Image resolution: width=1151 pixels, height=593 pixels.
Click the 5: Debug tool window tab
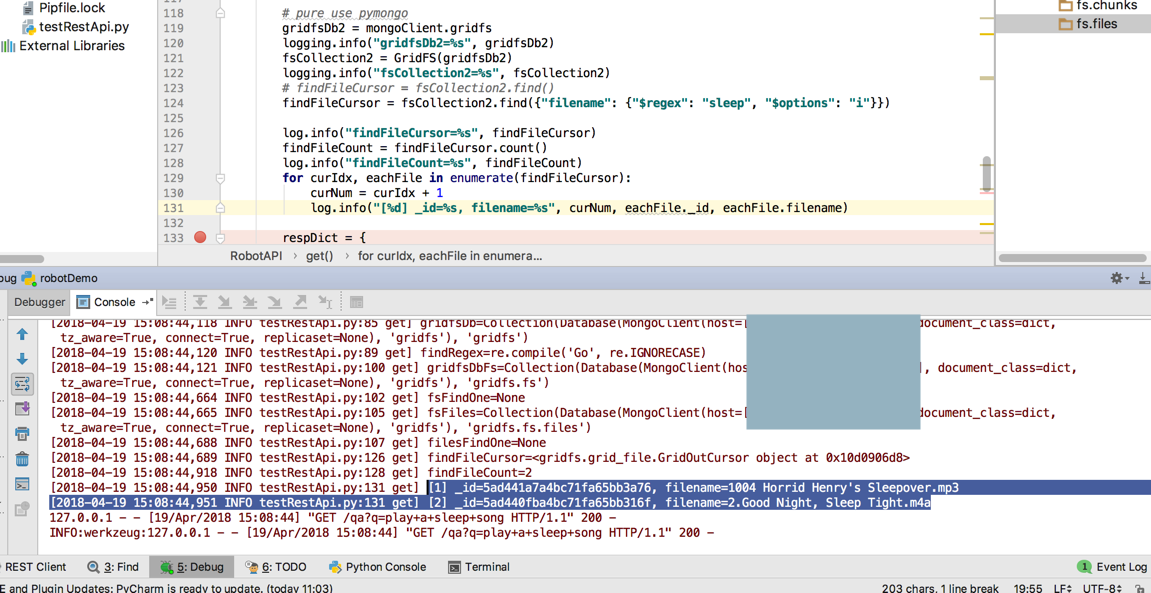192,567
